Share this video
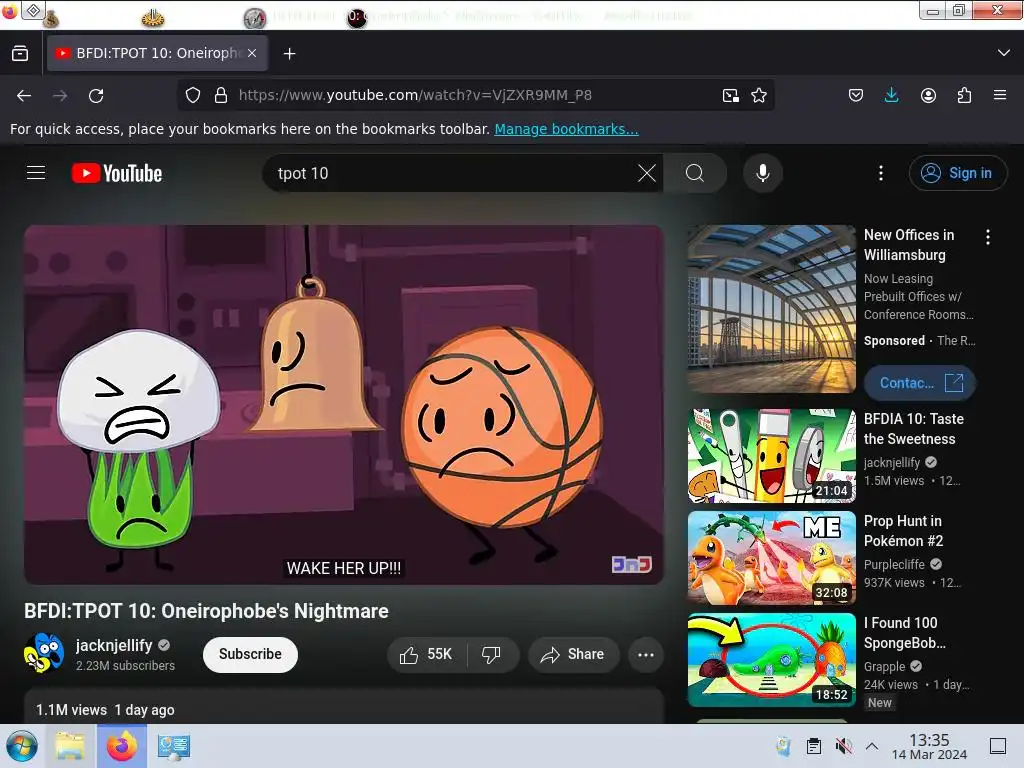The image size is (1024, 768). click(x=573, y=654)
